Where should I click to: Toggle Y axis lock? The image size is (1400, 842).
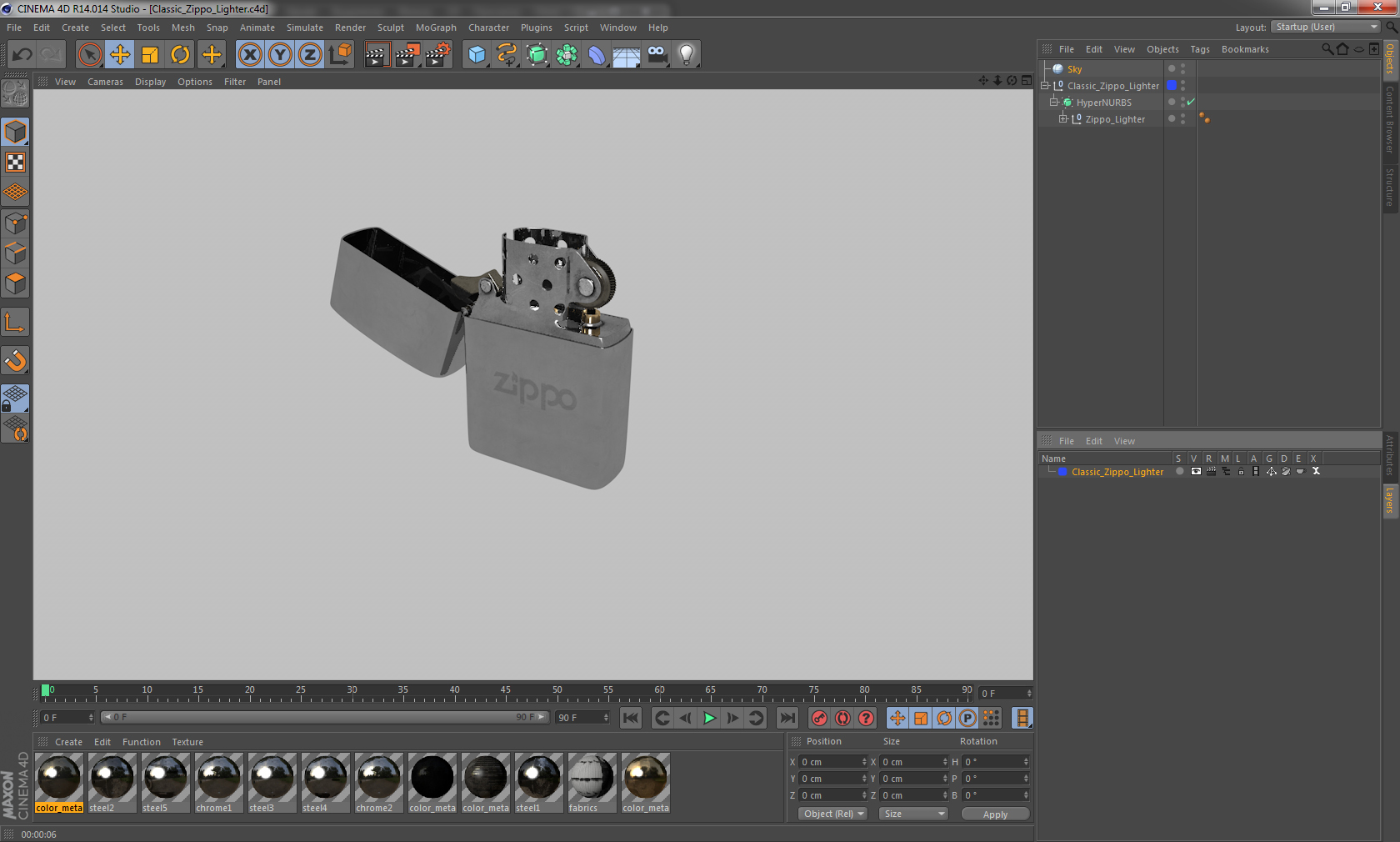pyautogui.click(x=280, y=55)
